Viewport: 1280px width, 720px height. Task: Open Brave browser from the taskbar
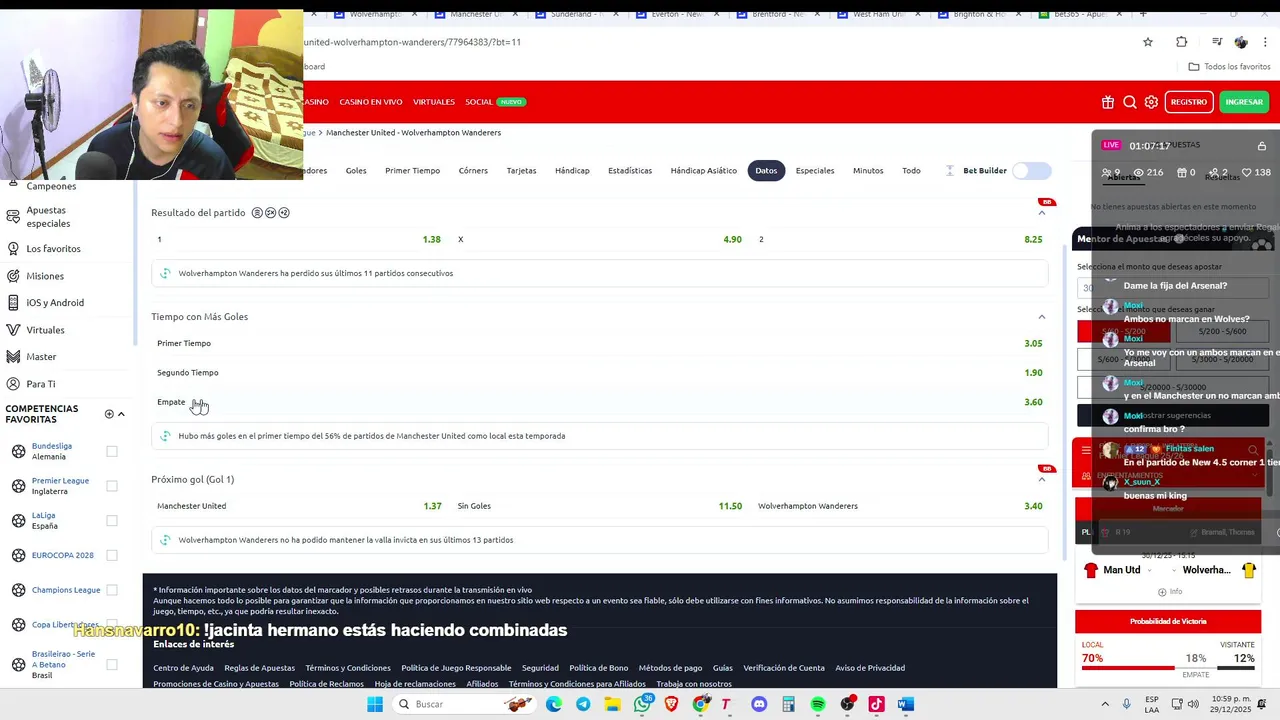671,704
